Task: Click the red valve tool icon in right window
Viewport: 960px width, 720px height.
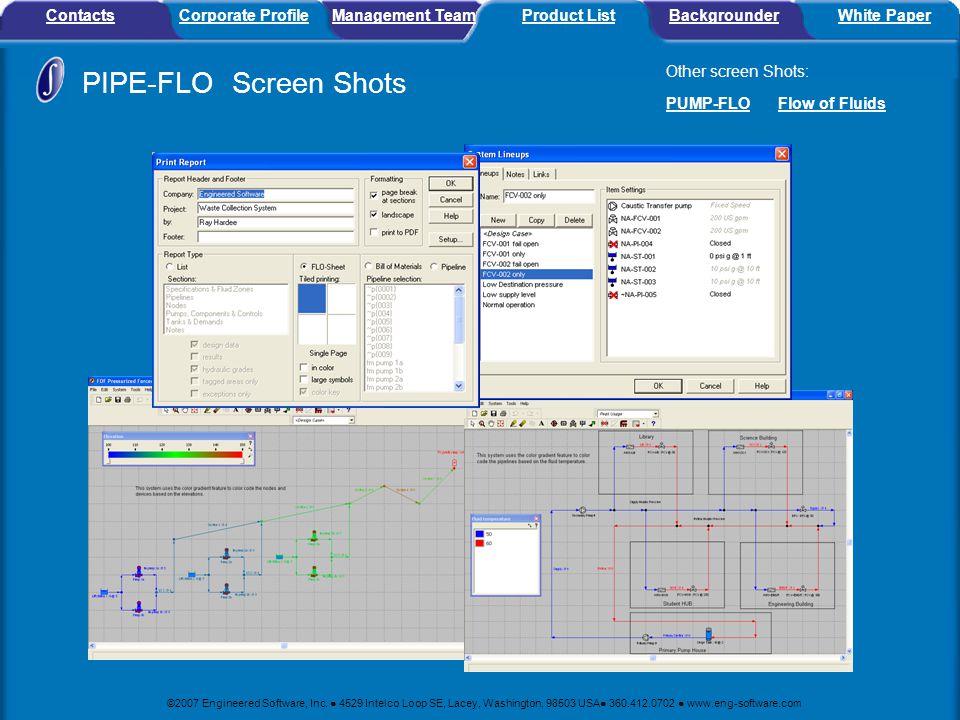Action: pos(604,424)
